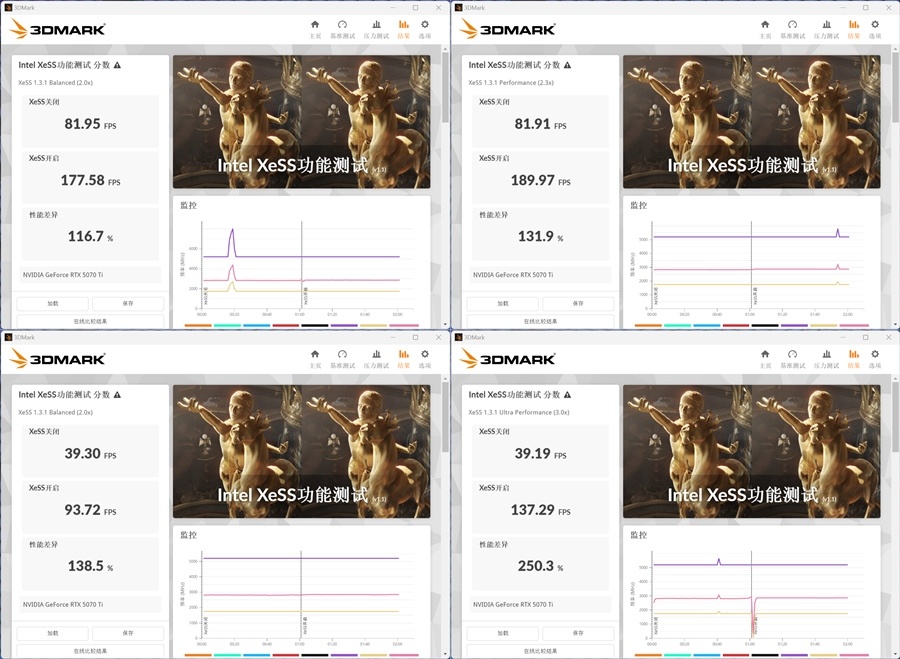Click warning triangle in the 39.30 FPS window
The height and width of the screenshot is (659, 900).
pyautogui.click(x=117, y=394)
